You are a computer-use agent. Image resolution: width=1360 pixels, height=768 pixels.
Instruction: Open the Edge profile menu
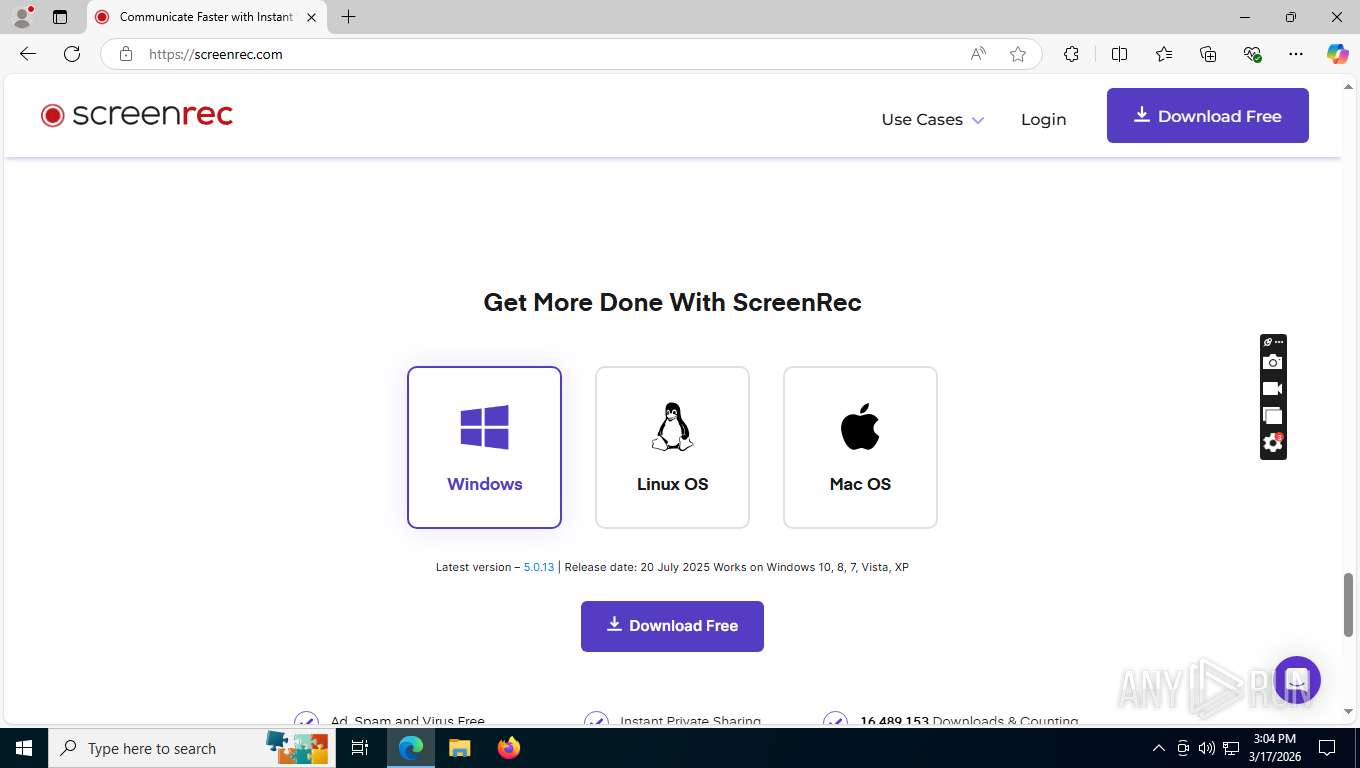point(22,17)
